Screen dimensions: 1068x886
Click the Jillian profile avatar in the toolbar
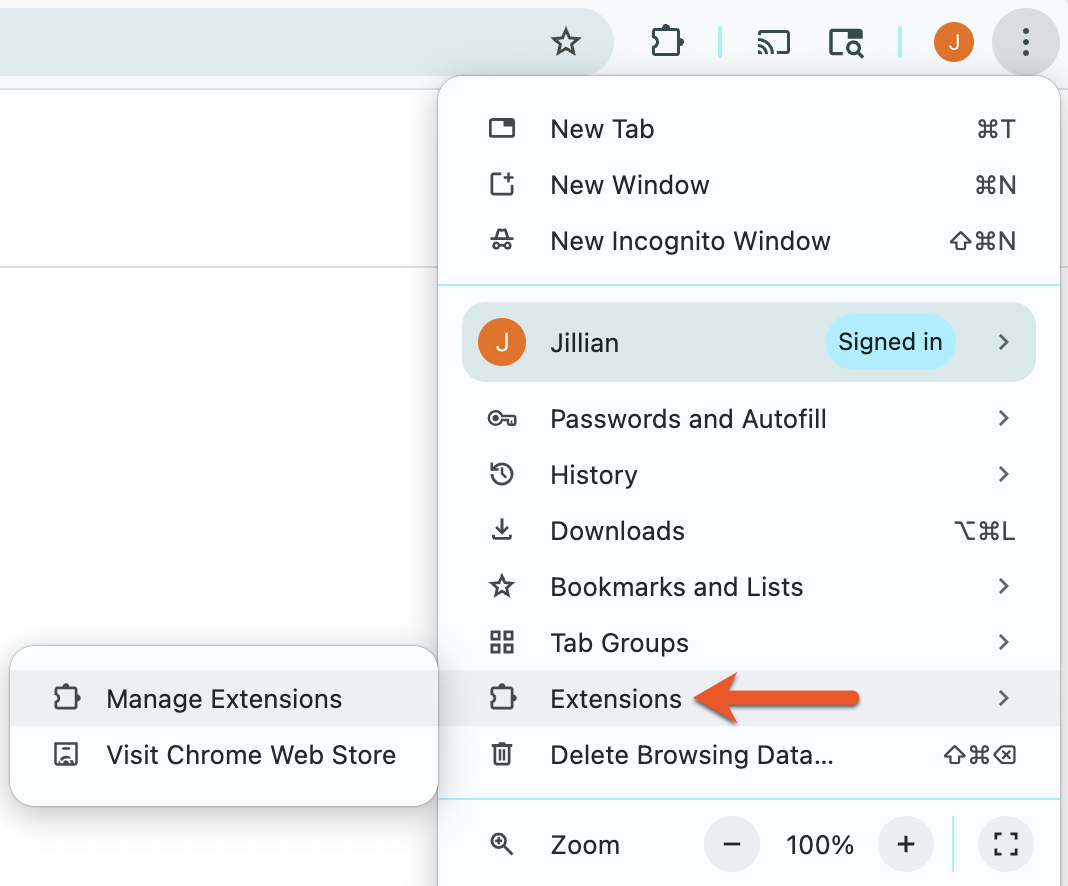click(x=953, y=42)
